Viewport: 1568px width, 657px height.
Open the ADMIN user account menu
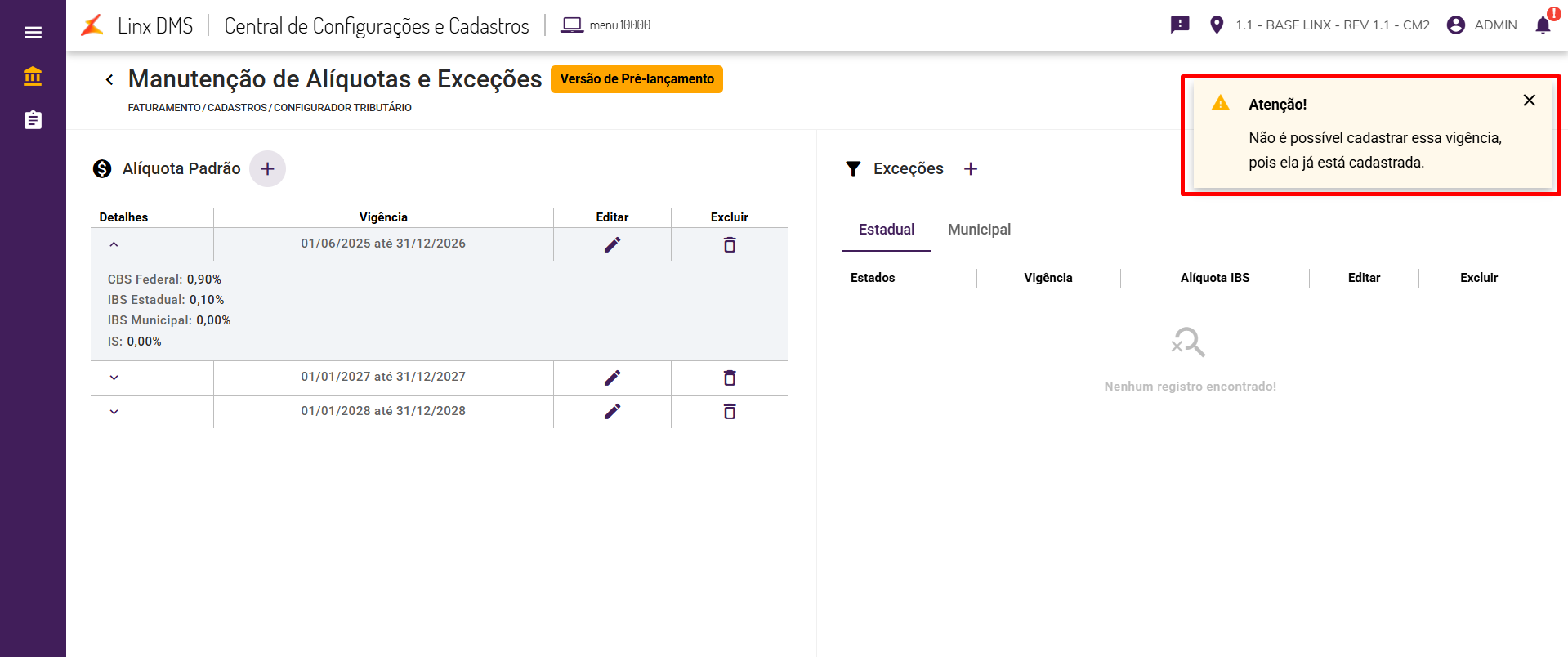pos(1482,25)
